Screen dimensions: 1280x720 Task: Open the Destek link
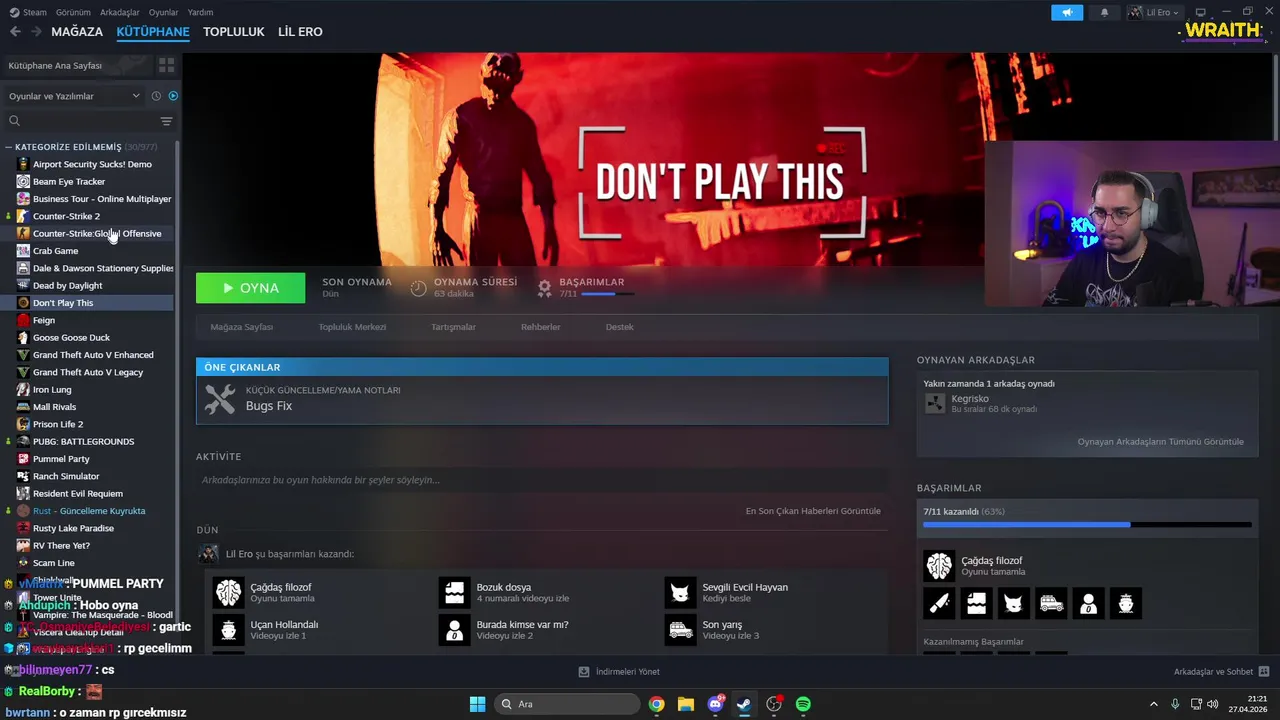coord(619,327)
